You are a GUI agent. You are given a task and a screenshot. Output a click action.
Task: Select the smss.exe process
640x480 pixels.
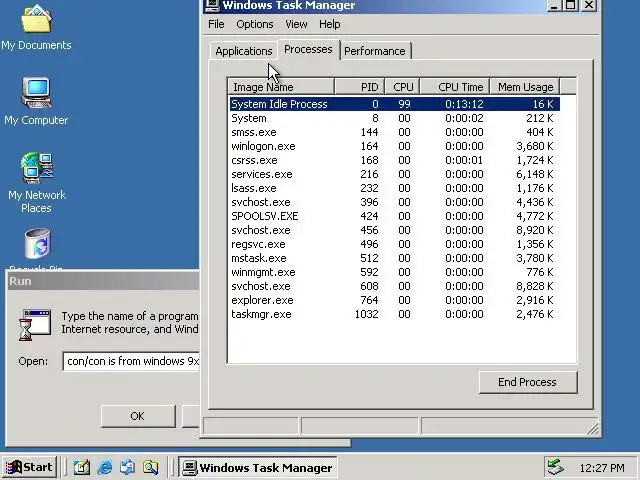coord(394,132)
